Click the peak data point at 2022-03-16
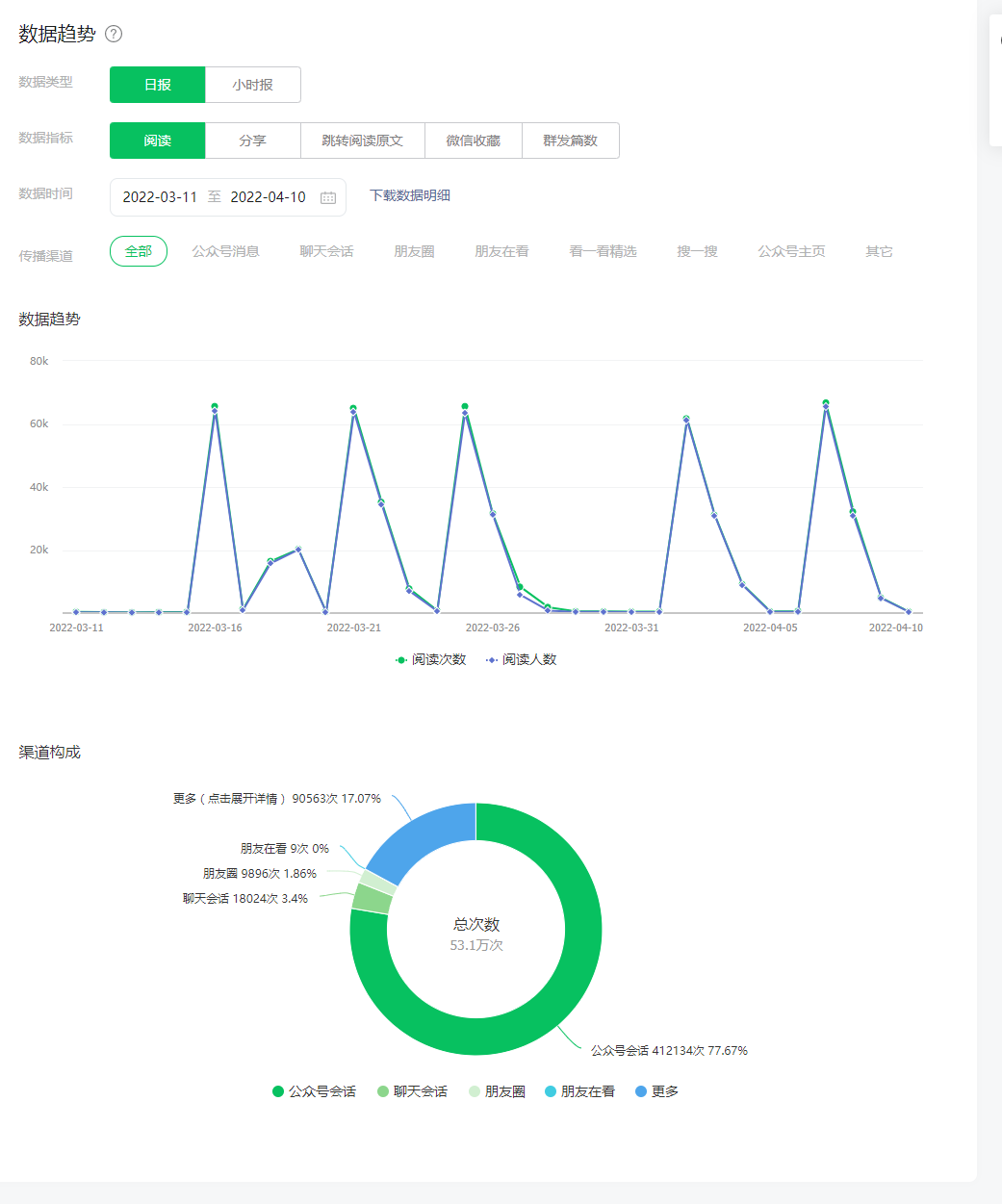This screenshot has height=1204, width=1002. tap(215, 407)
